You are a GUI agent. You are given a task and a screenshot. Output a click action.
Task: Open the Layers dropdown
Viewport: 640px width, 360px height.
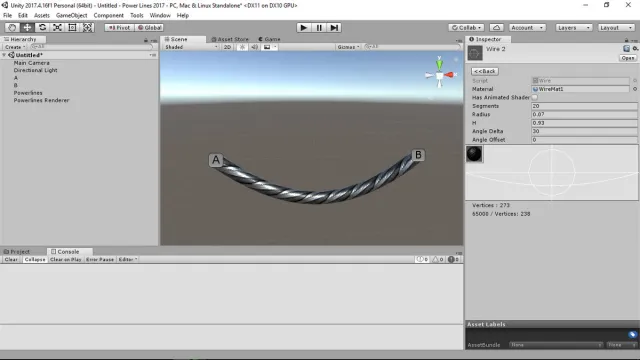(573, 28)
